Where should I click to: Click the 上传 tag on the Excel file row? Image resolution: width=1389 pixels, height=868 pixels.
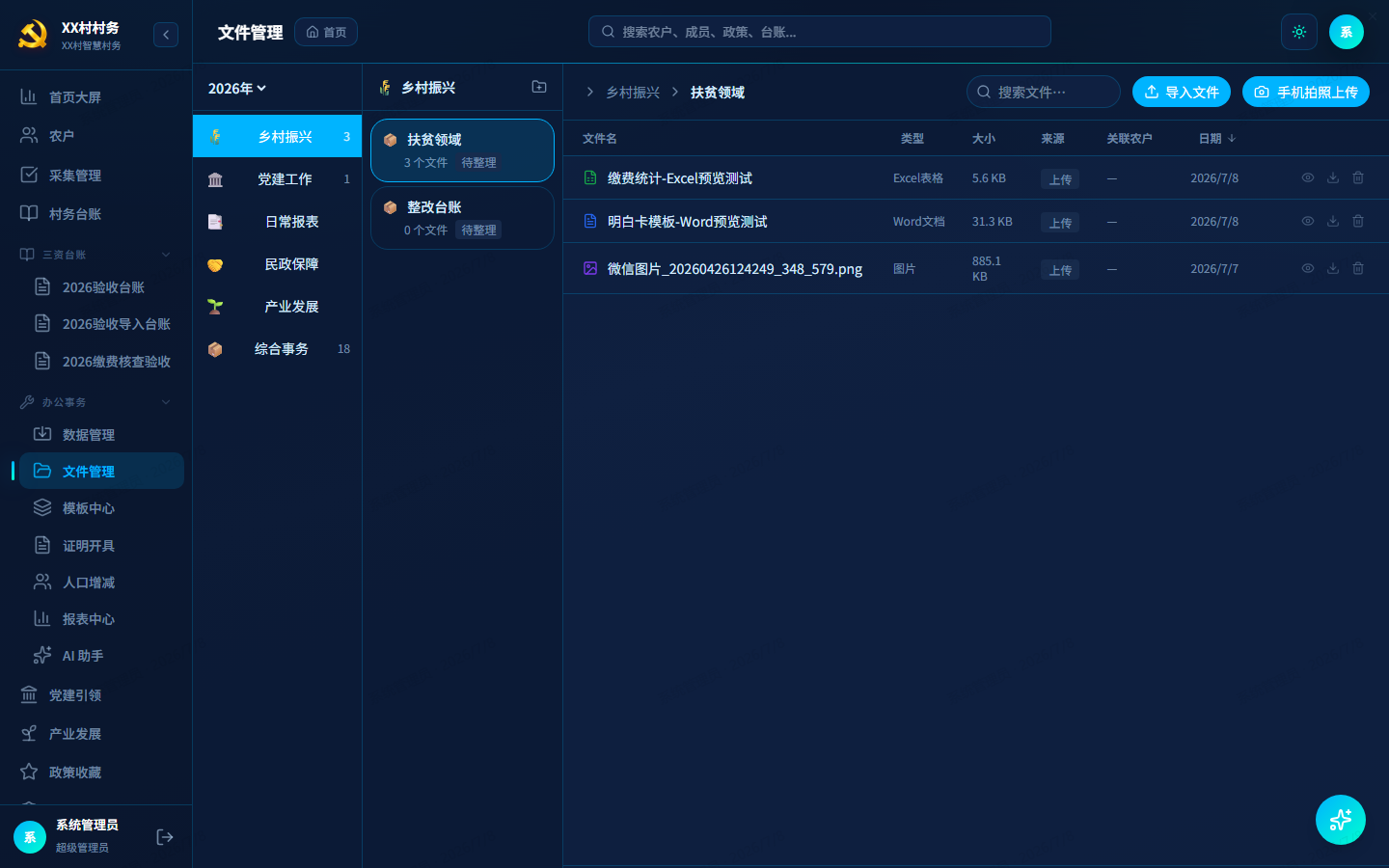[1060, 179]
